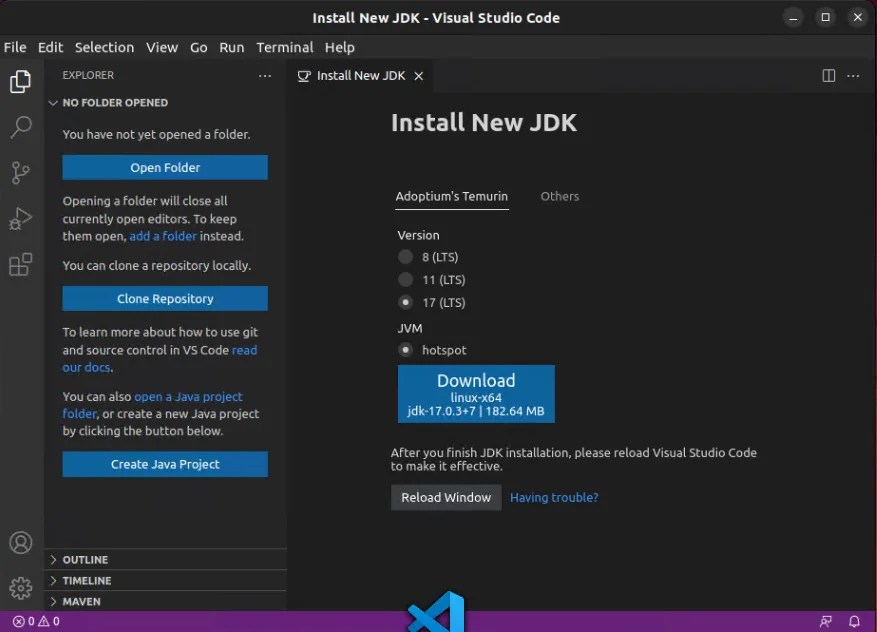Open the Extensions view icon
Screen dimensions: 877x632
[21, 265]
